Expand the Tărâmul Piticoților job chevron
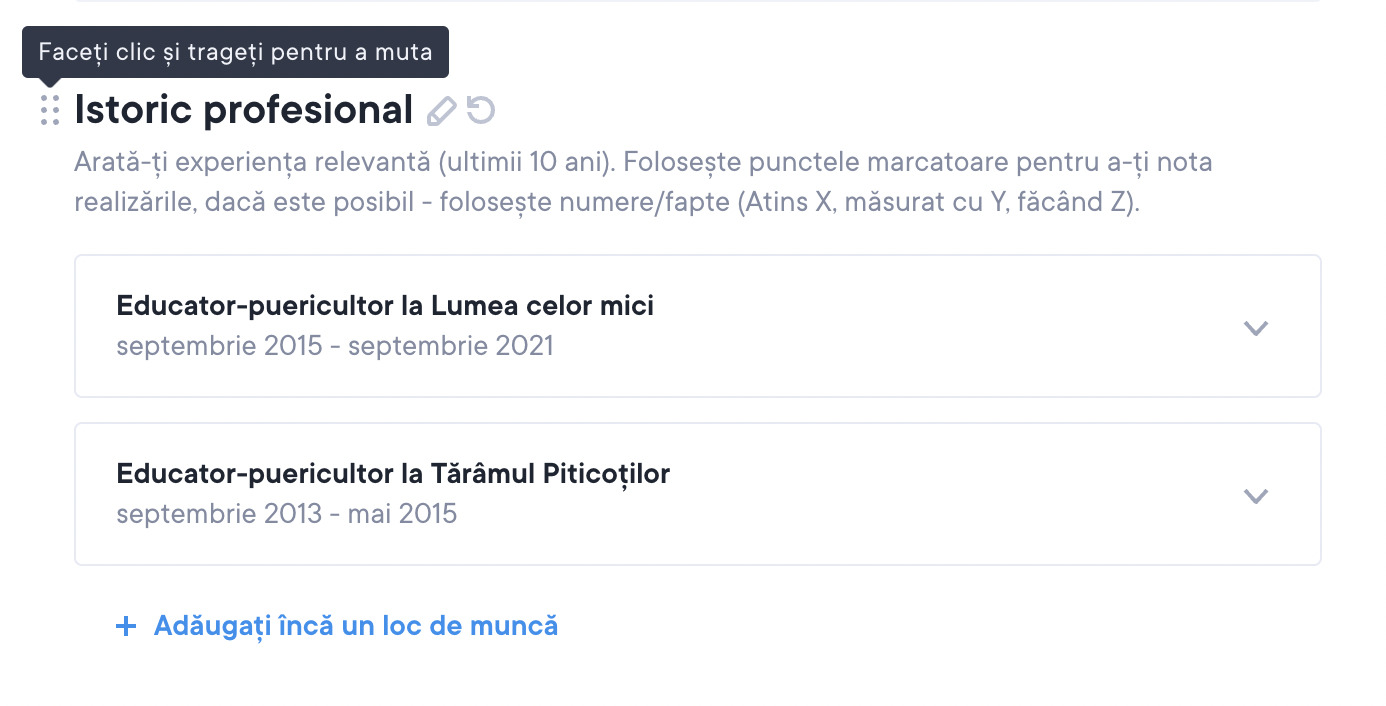The height and width of the screenshot is (706, 1386). coord(1255,495)
